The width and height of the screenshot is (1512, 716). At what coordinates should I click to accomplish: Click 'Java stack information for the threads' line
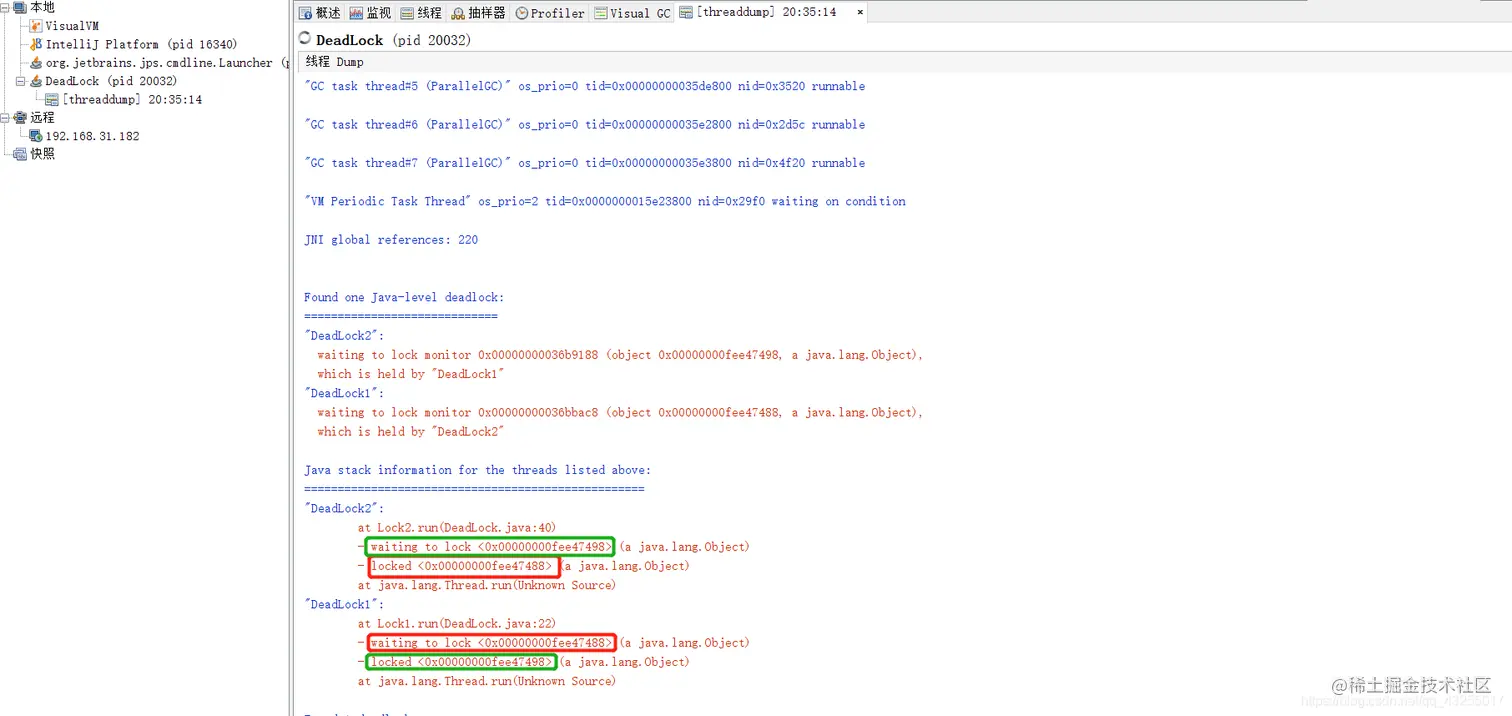(x=478, y=470)
